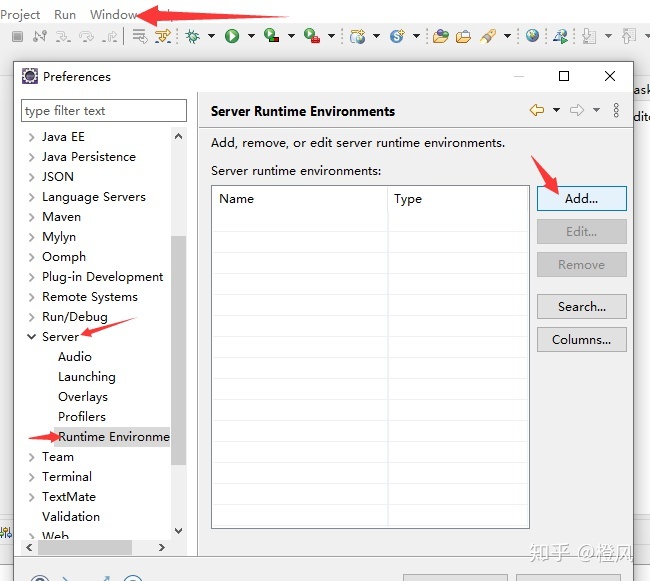Expand the Terminal tree node
This screenshot has height=581, width=650.
click(x=32, y=477)
